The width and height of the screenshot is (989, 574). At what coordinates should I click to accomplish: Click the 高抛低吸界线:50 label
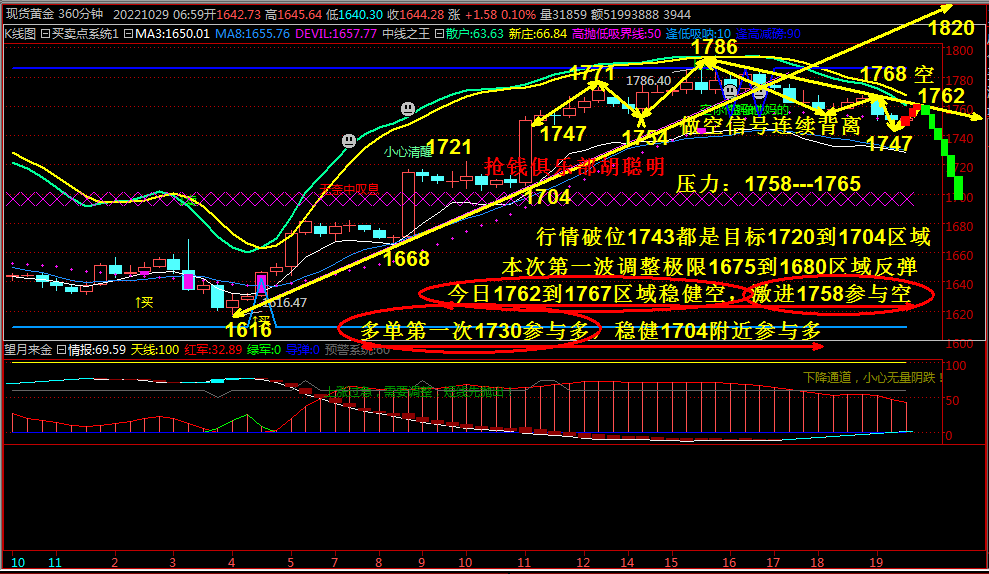tap(617, 33)
